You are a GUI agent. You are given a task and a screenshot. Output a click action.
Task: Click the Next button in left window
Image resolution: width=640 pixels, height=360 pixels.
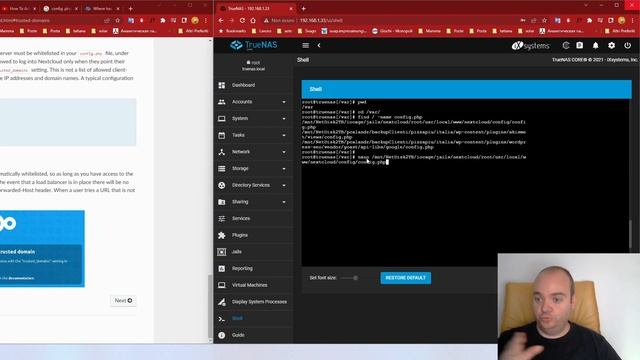pyautogui.click(x=123, y=300)
